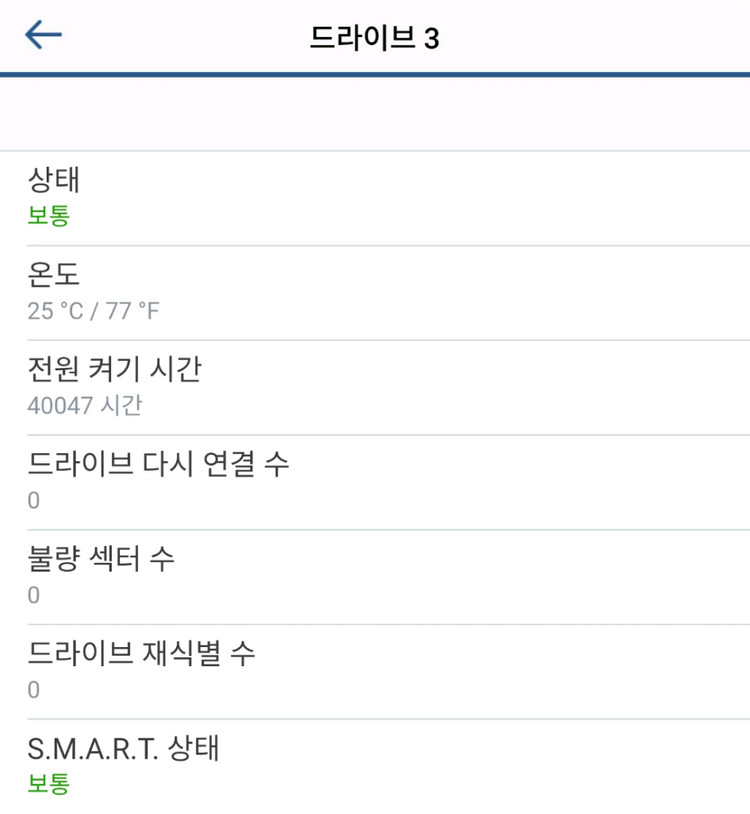Tap the blue divider line below the title
The height and width of the screenshot is (814, 750).
coord(375,74)
